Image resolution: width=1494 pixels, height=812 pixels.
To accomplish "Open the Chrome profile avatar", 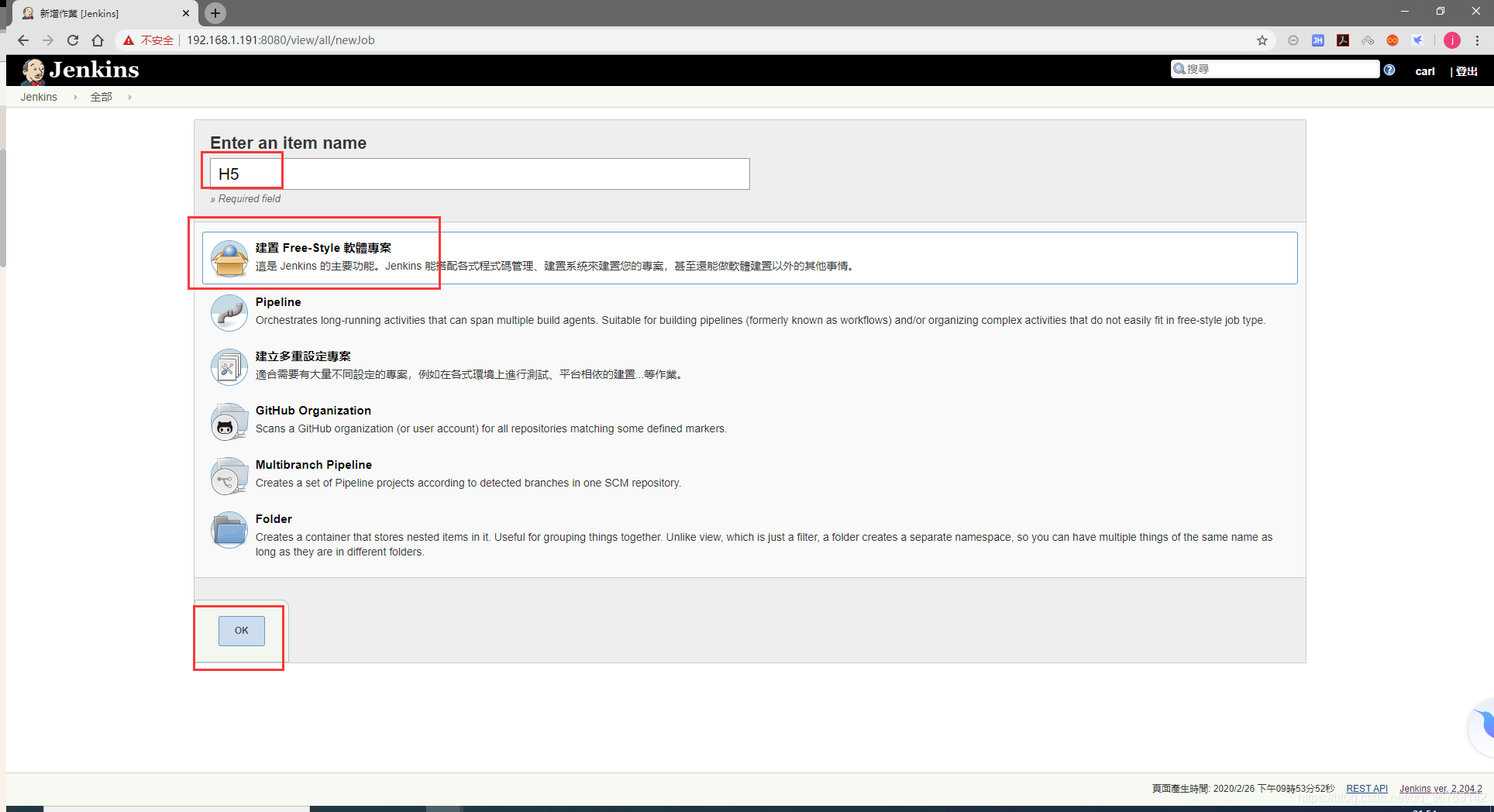I will [x=1452, y=40].
